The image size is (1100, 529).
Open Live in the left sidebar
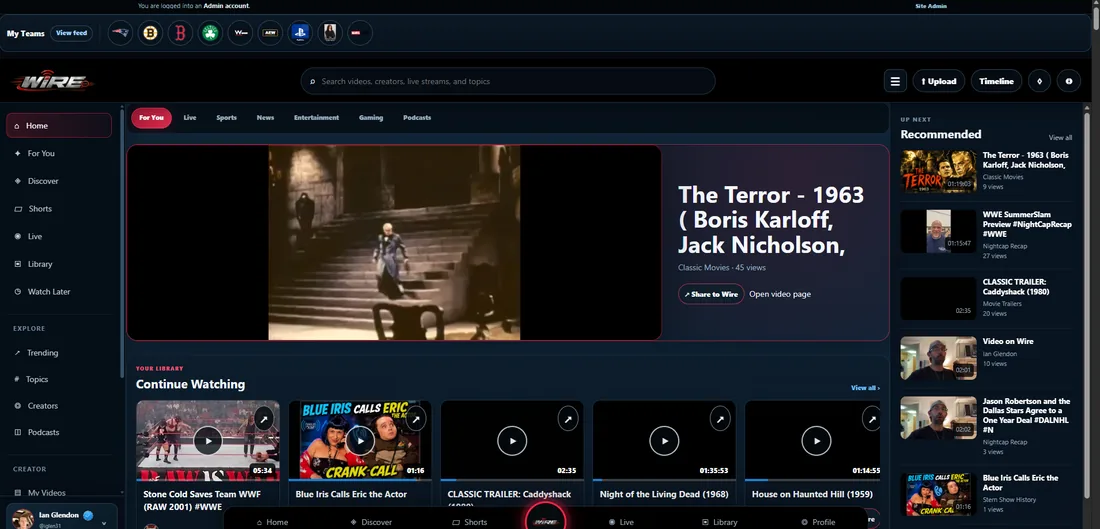point(59,236)
